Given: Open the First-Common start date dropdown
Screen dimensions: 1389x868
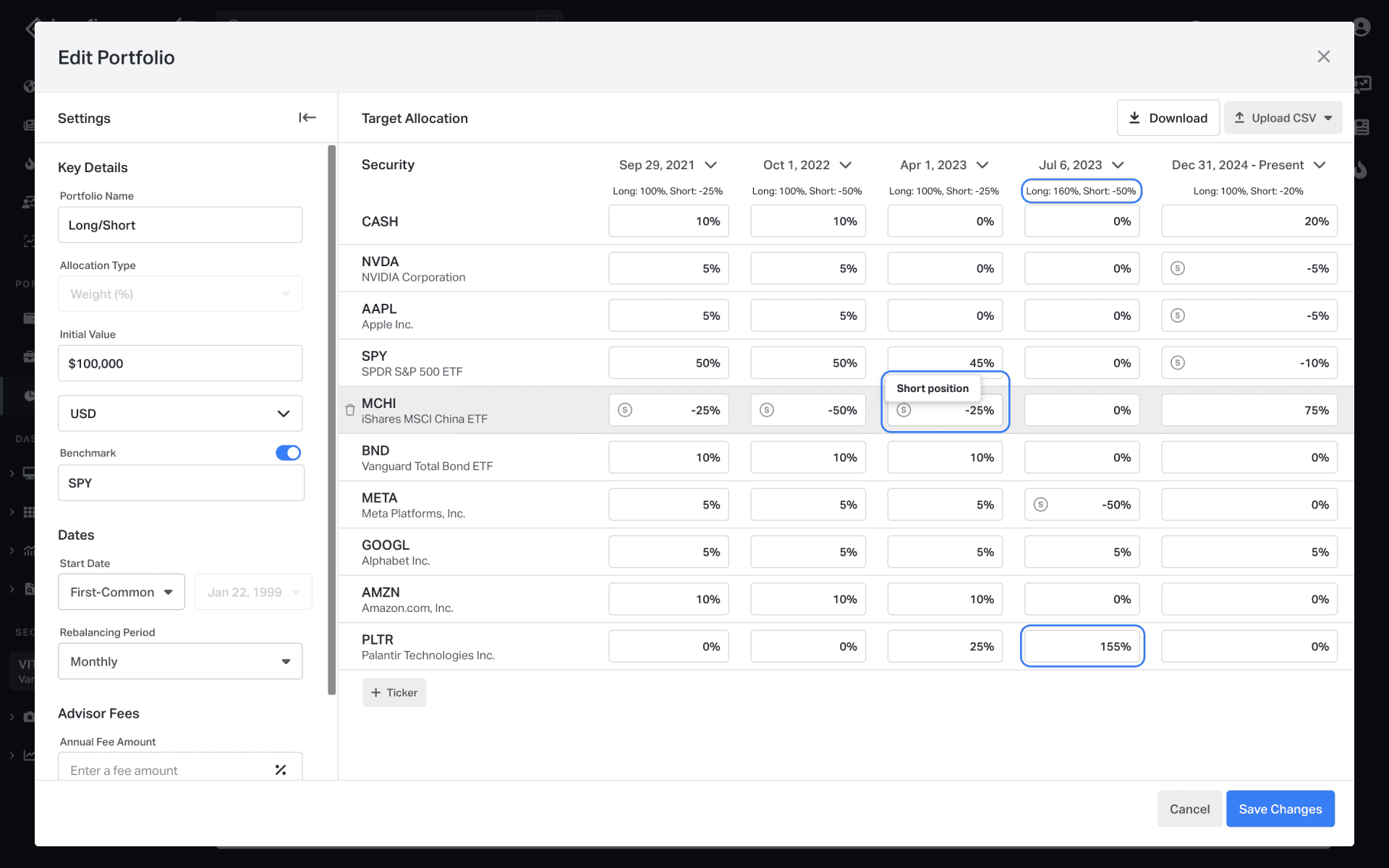Looking at the screenshot, I should [x=122, y=592].
